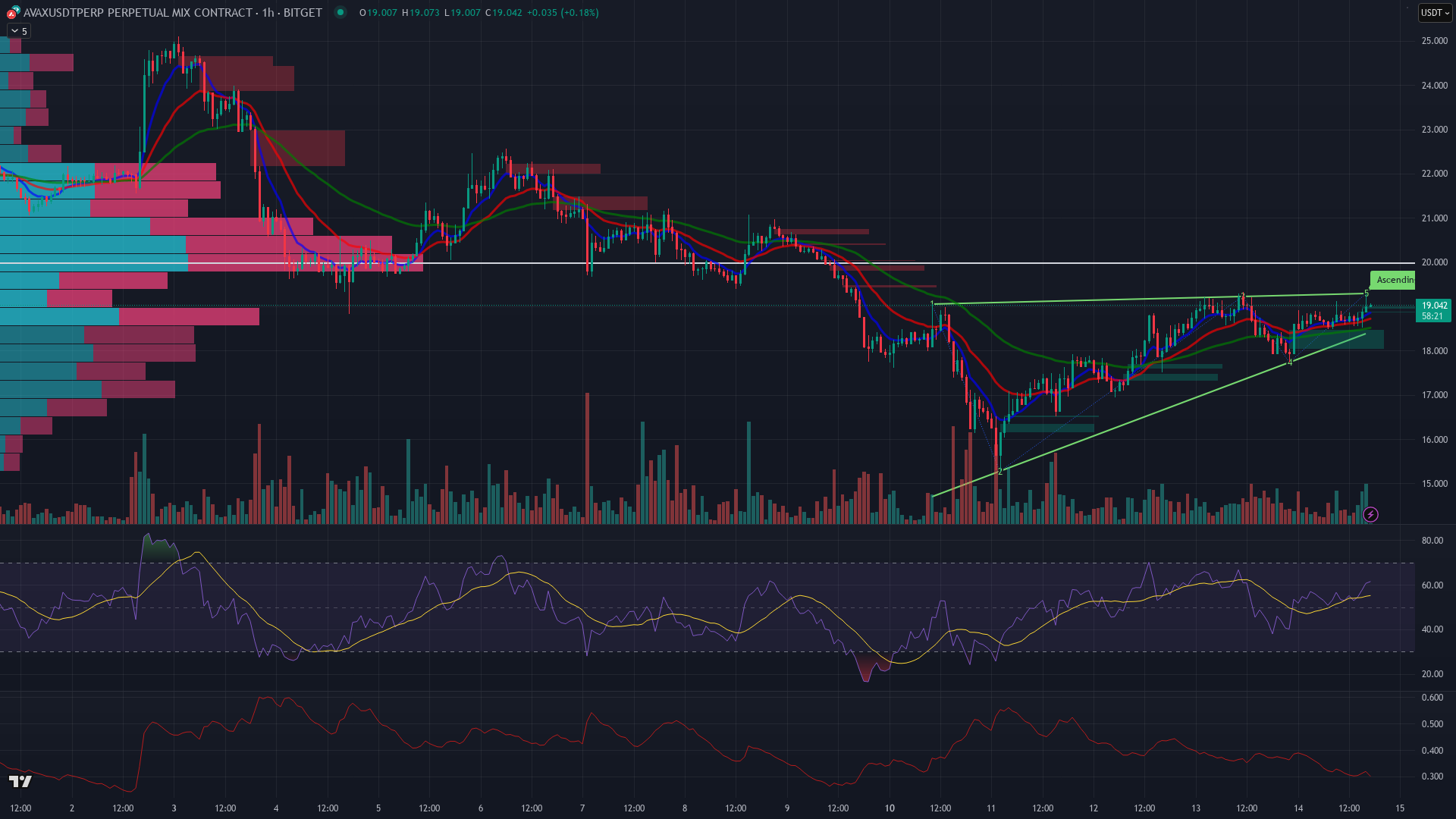Viewport: 1456px width, 819px height.
Task: Select pattern pivot point labeled 5
Action: 1367,293
